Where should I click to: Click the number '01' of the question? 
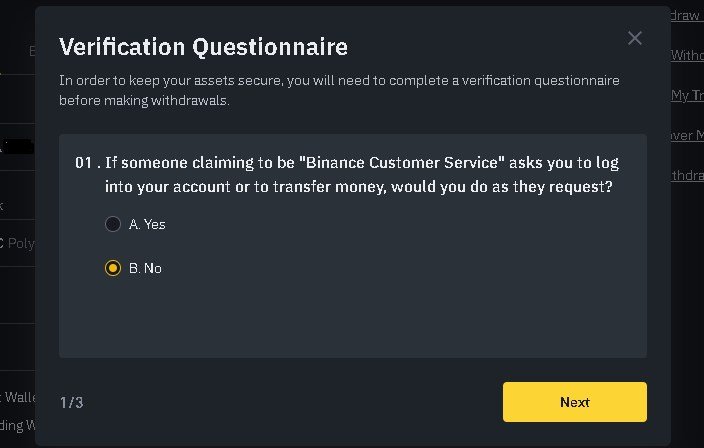coord(84,163)
